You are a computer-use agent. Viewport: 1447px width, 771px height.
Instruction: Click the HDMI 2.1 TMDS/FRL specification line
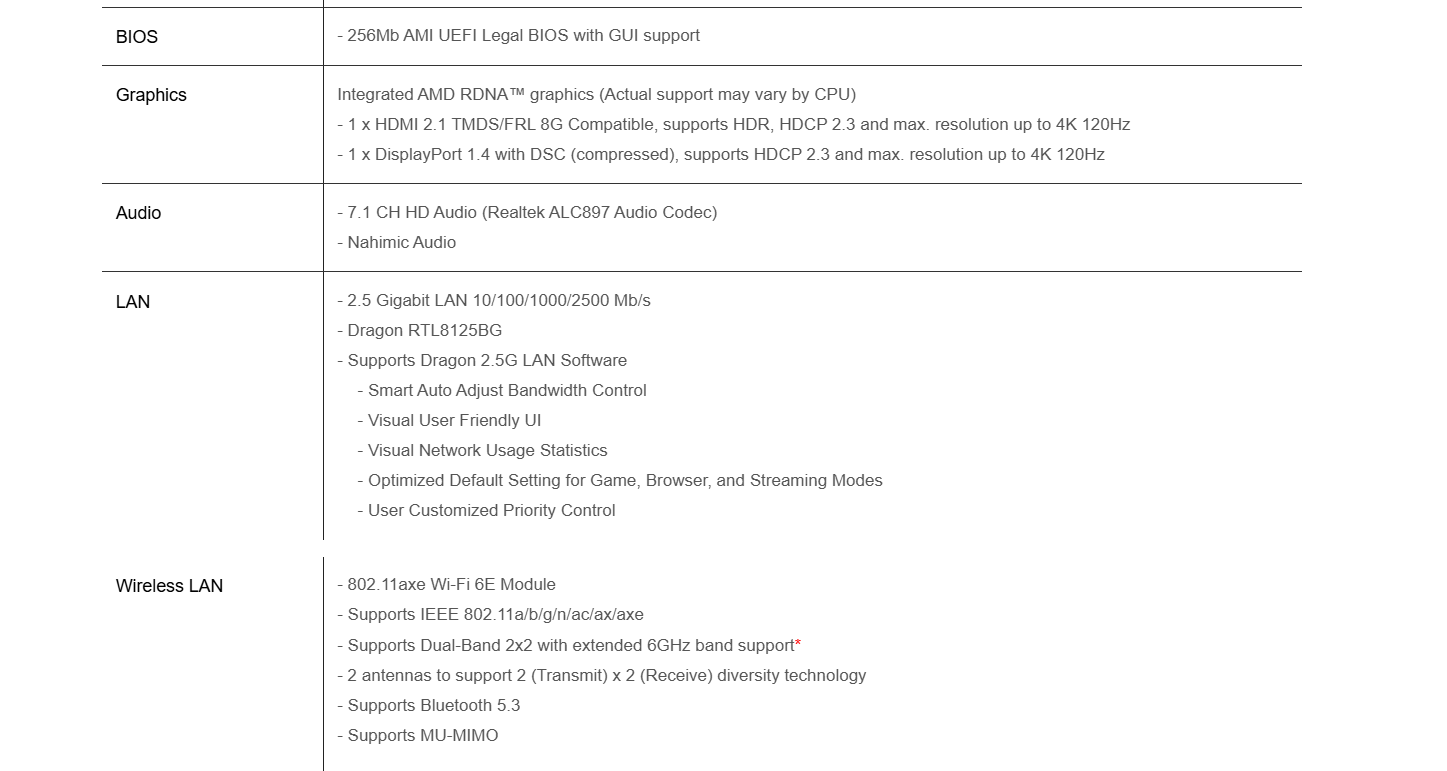click(x=733, y=125)
